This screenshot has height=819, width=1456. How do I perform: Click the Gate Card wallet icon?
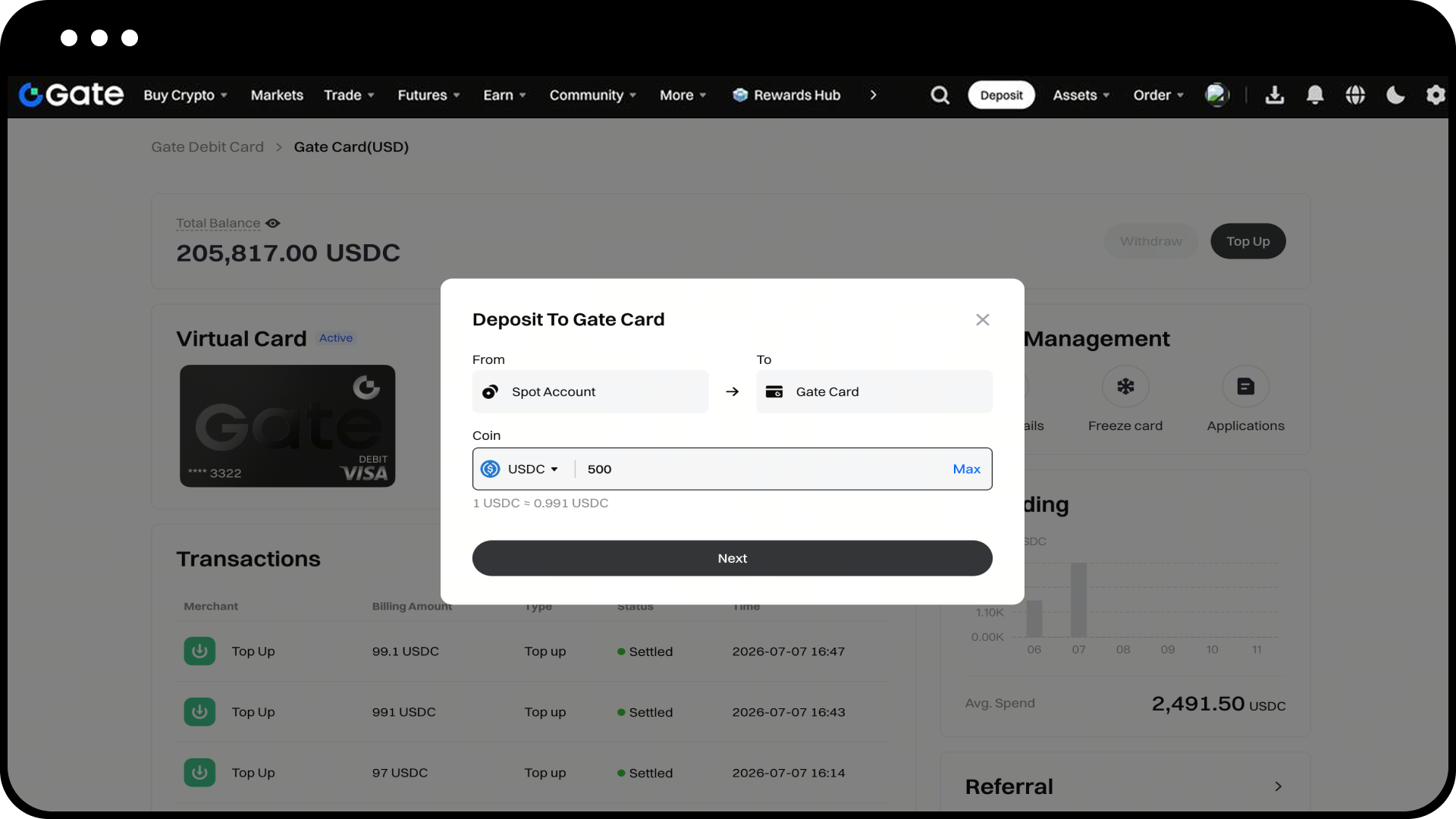click(774, 391)
